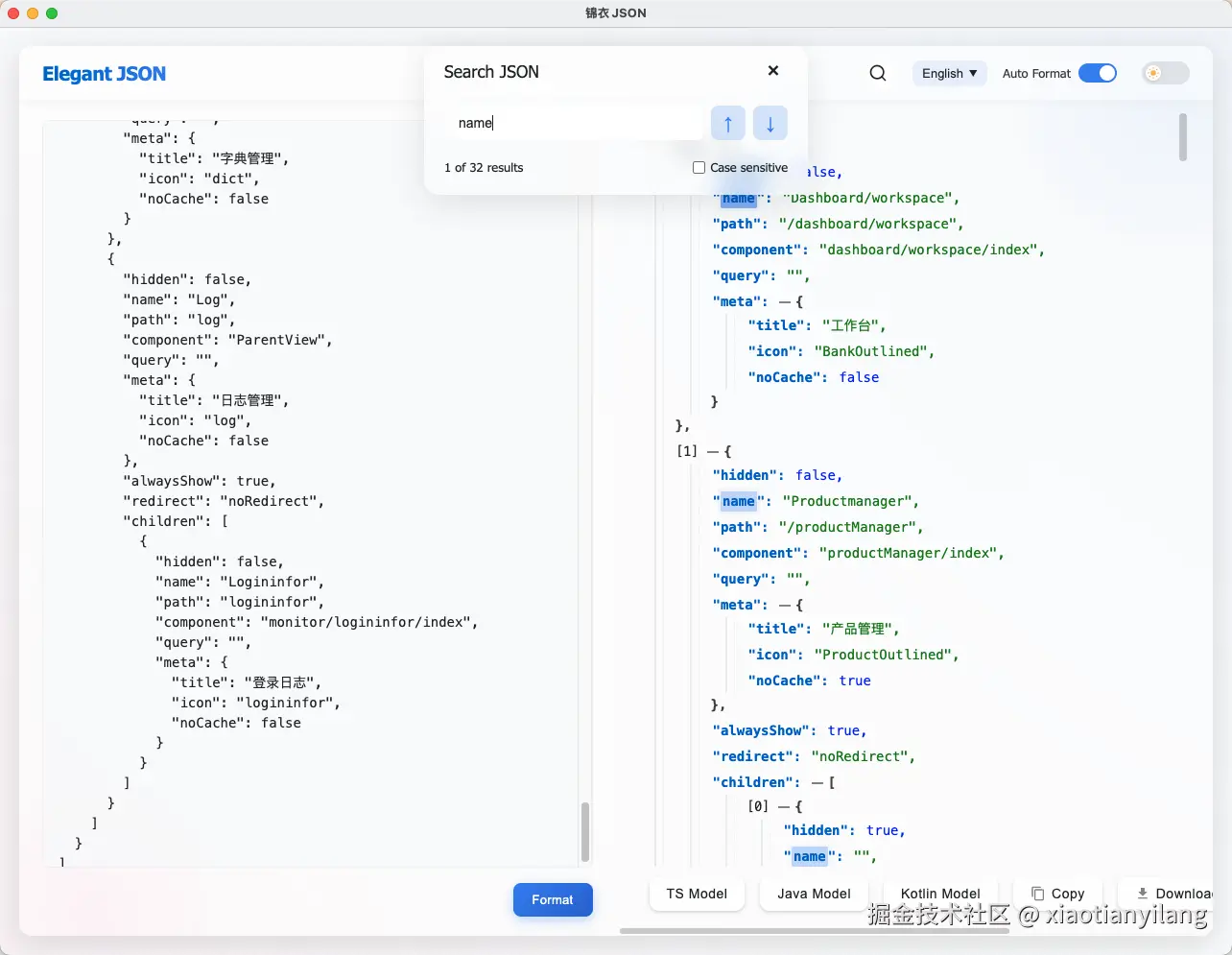The height and width of the screenshot is (955, 1232).
Task: Collapse the children array node
Action: (817, 782)
